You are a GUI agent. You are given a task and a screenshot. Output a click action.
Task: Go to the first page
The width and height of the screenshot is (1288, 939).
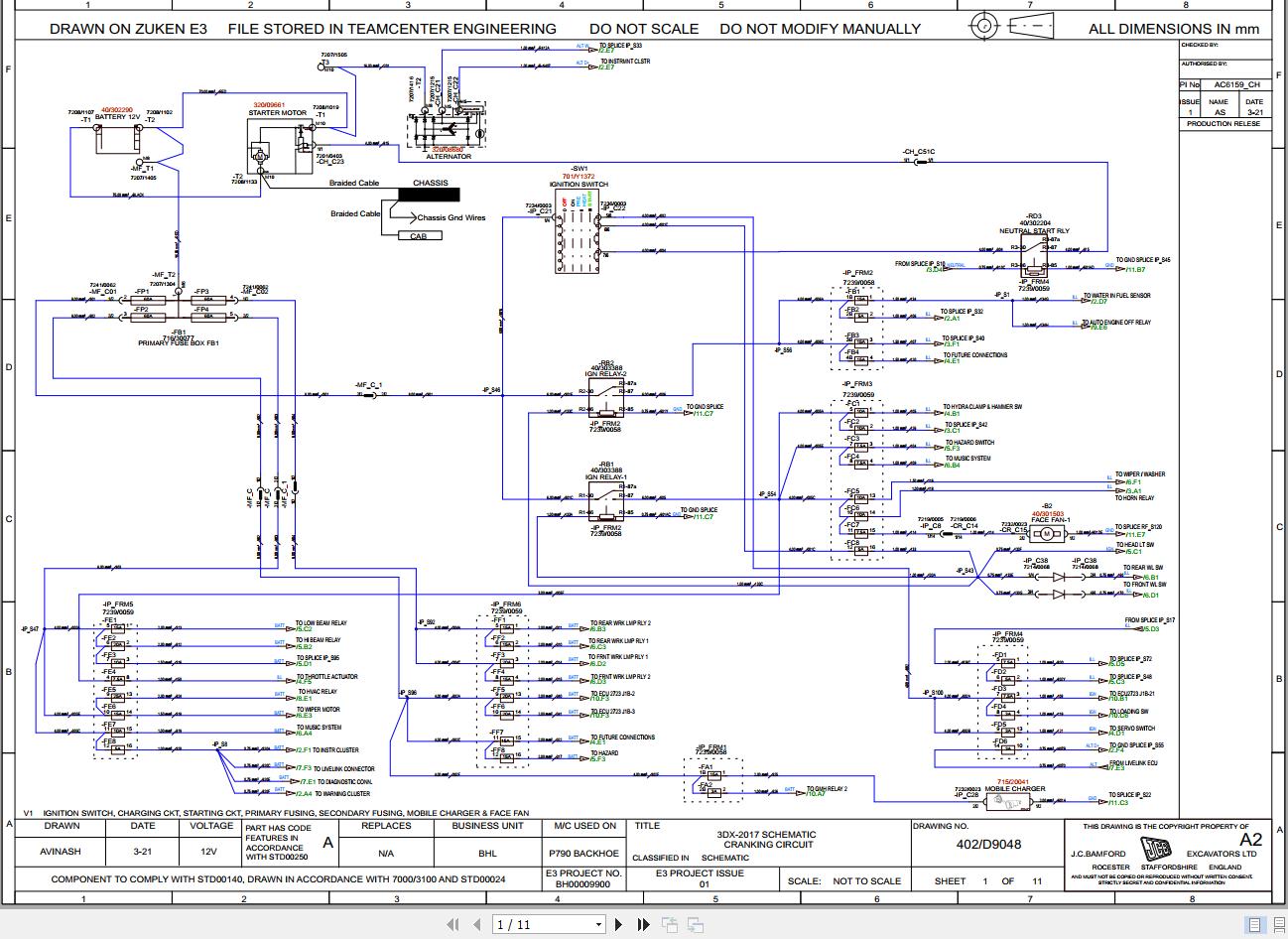tap(454, 924)
